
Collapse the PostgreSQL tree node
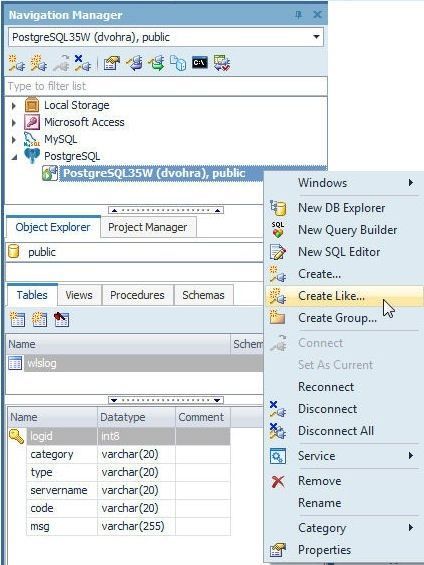14,157
